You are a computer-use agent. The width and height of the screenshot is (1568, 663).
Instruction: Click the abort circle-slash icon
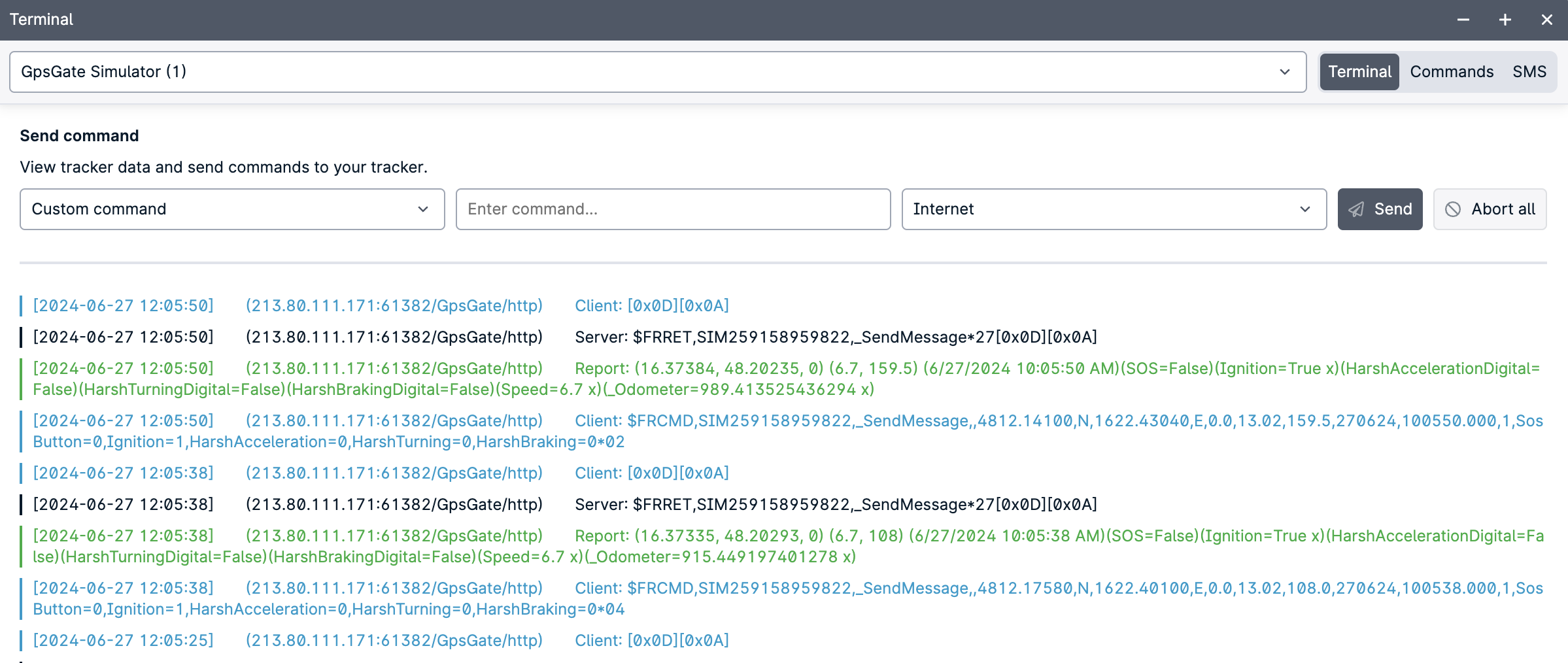tap(1453, 209)
